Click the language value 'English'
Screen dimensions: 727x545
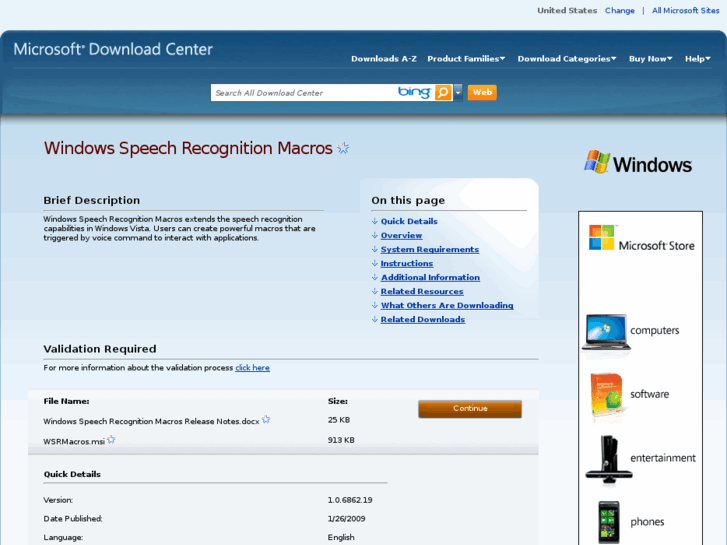pos(341,537)
